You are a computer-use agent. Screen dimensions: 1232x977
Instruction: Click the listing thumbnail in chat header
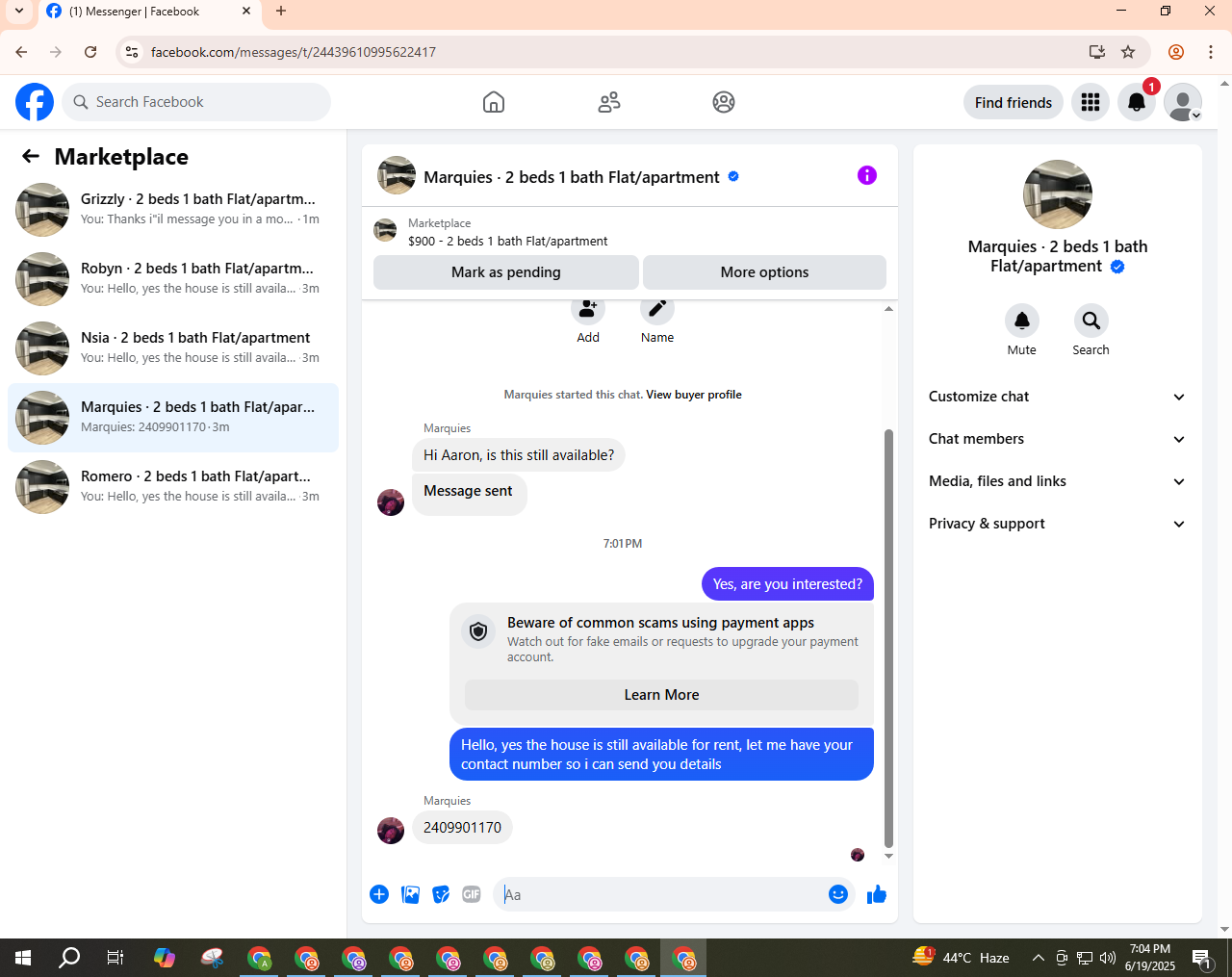(397, 176)
